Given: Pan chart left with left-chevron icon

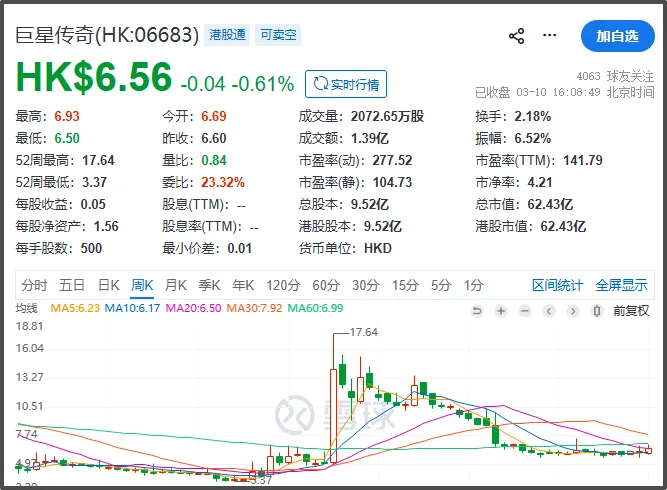Looking at the screenshot, I should [549, 311].
